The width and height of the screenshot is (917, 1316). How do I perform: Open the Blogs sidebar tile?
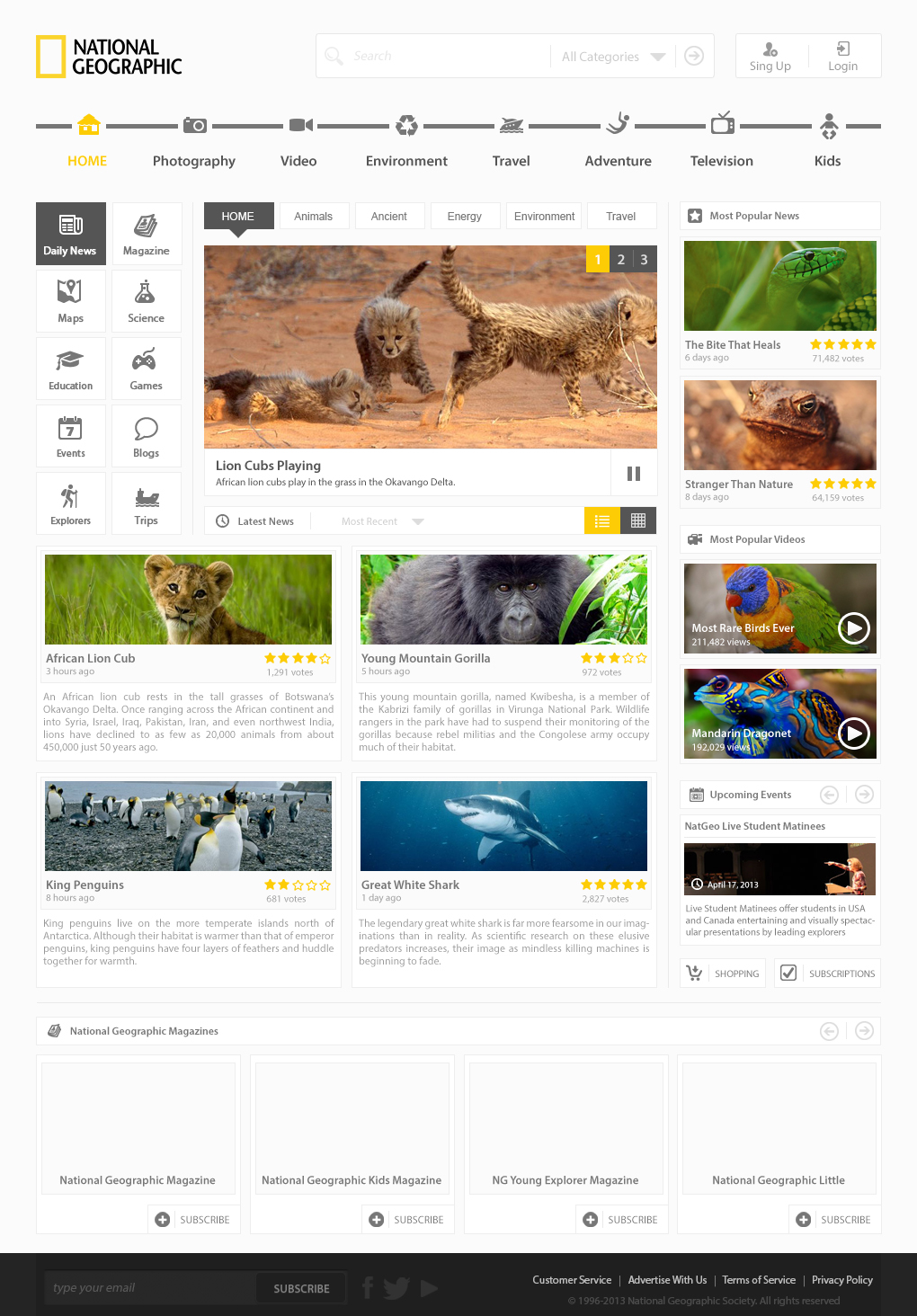147,436
